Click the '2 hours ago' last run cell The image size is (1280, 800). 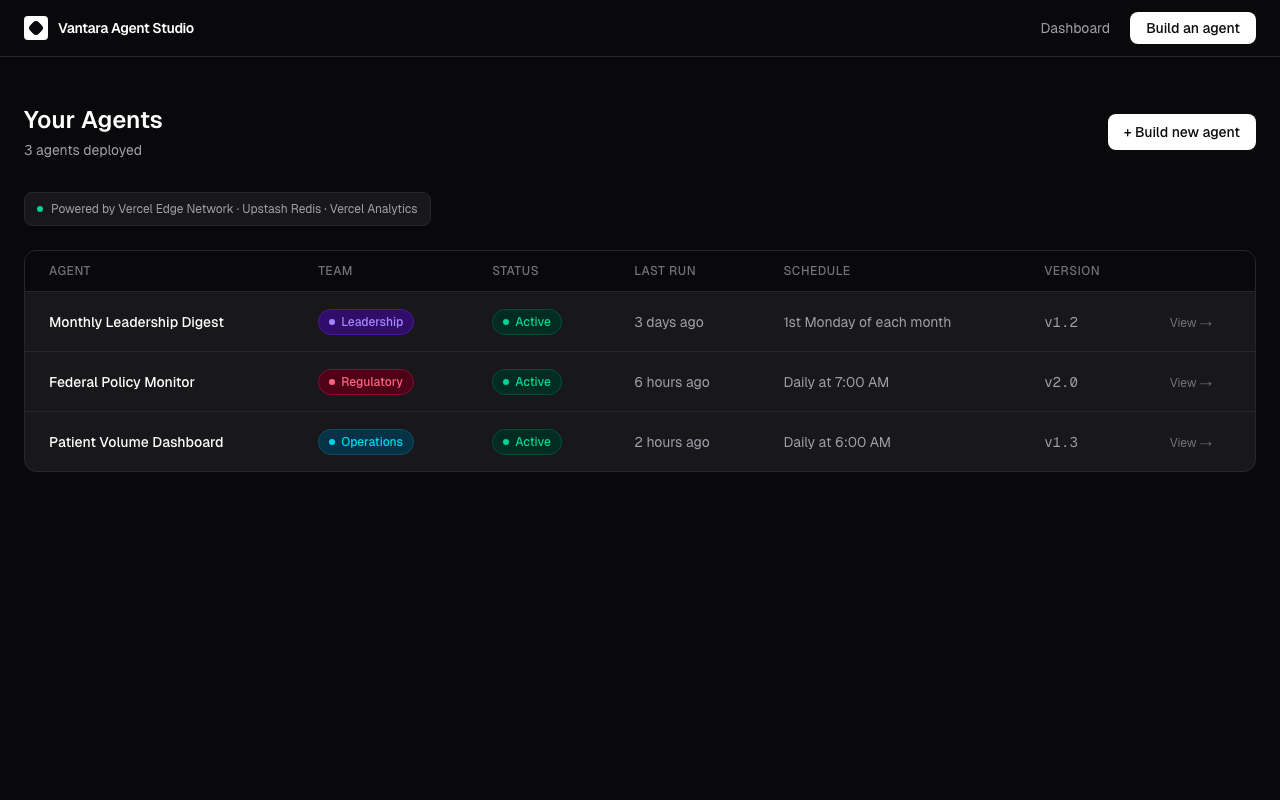tap(672, 442)
